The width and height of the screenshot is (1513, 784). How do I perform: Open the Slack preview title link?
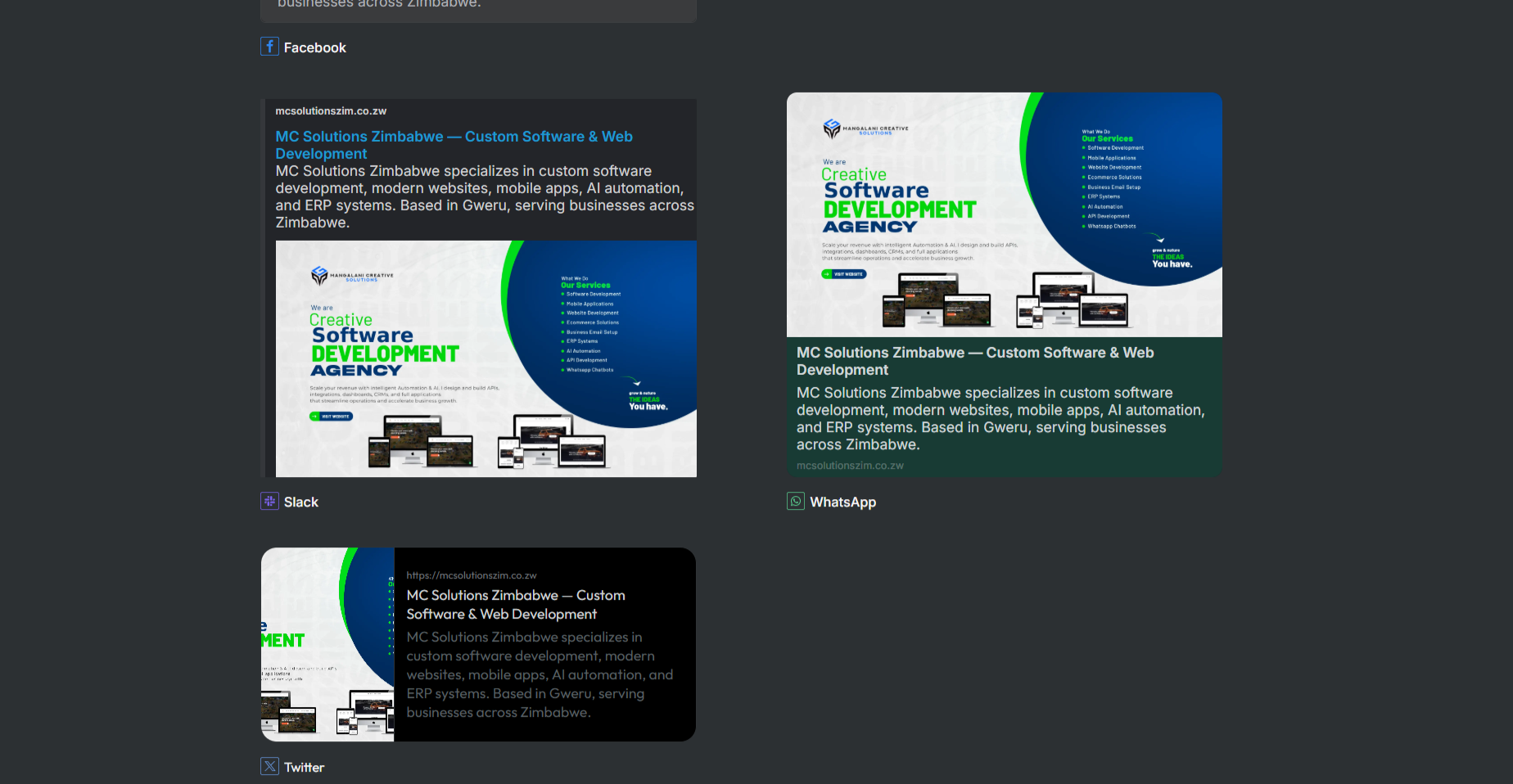coord(454,145)
